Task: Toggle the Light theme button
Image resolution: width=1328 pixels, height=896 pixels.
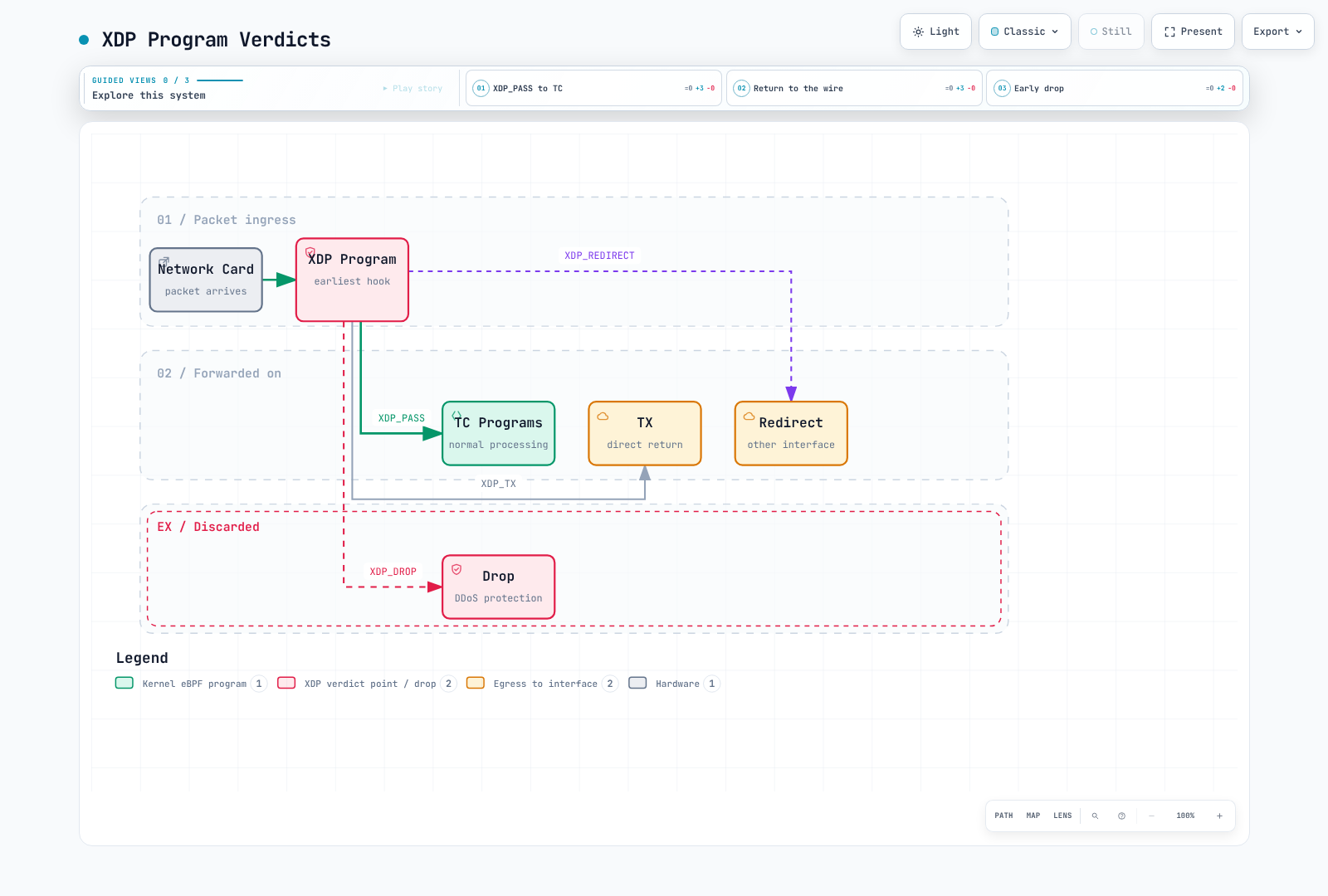Action: pyautogui.click(x=935, y=32)
